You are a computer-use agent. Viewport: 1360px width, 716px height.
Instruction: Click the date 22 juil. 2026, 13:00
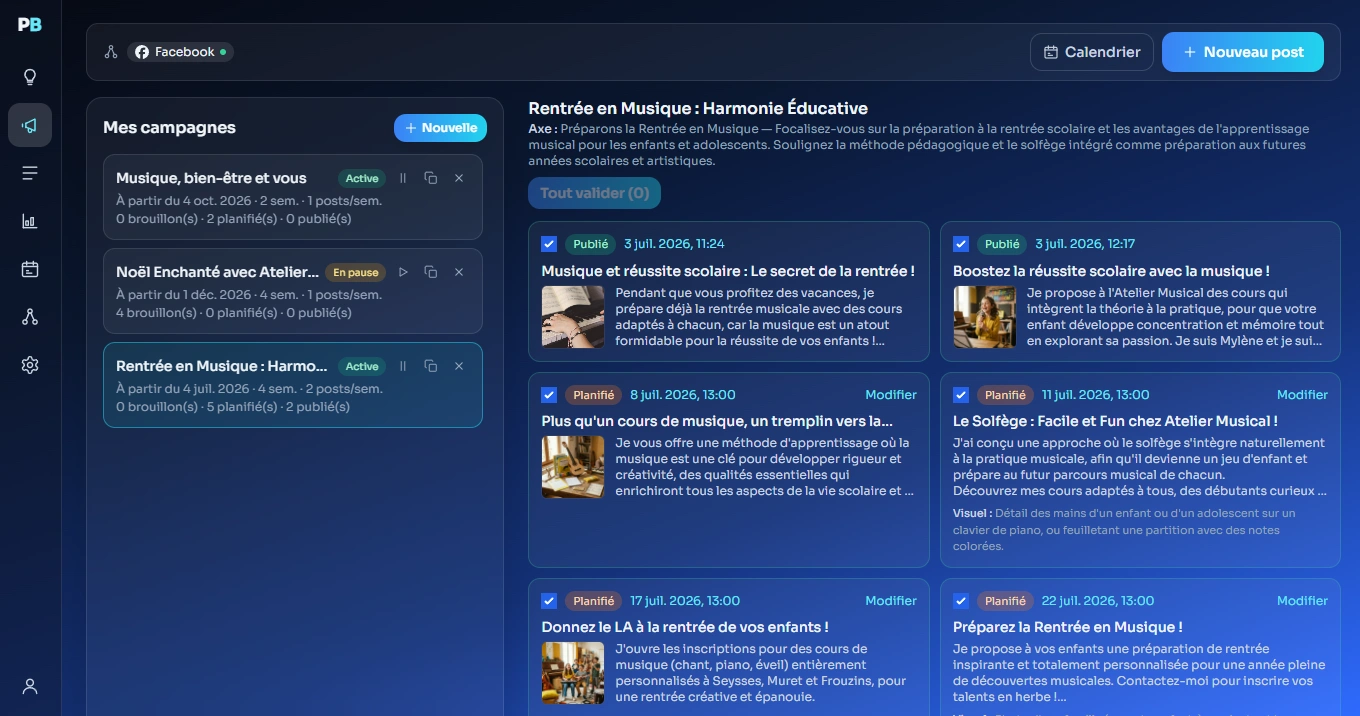pyautogui.click(x=1098, y=601)
